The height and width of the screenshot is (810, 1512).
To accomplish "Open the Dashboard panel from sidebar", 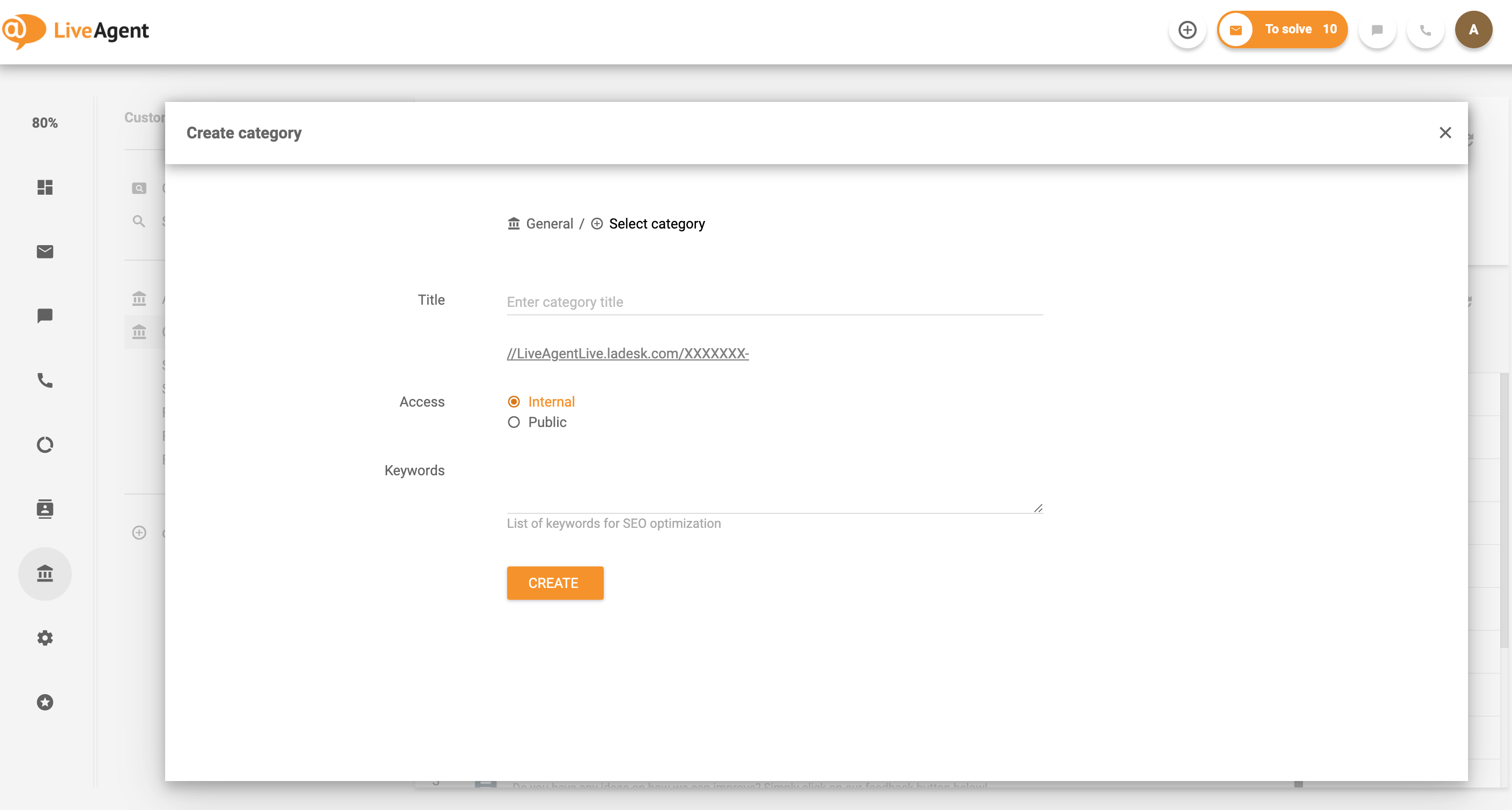I will (x=45, y=187).
